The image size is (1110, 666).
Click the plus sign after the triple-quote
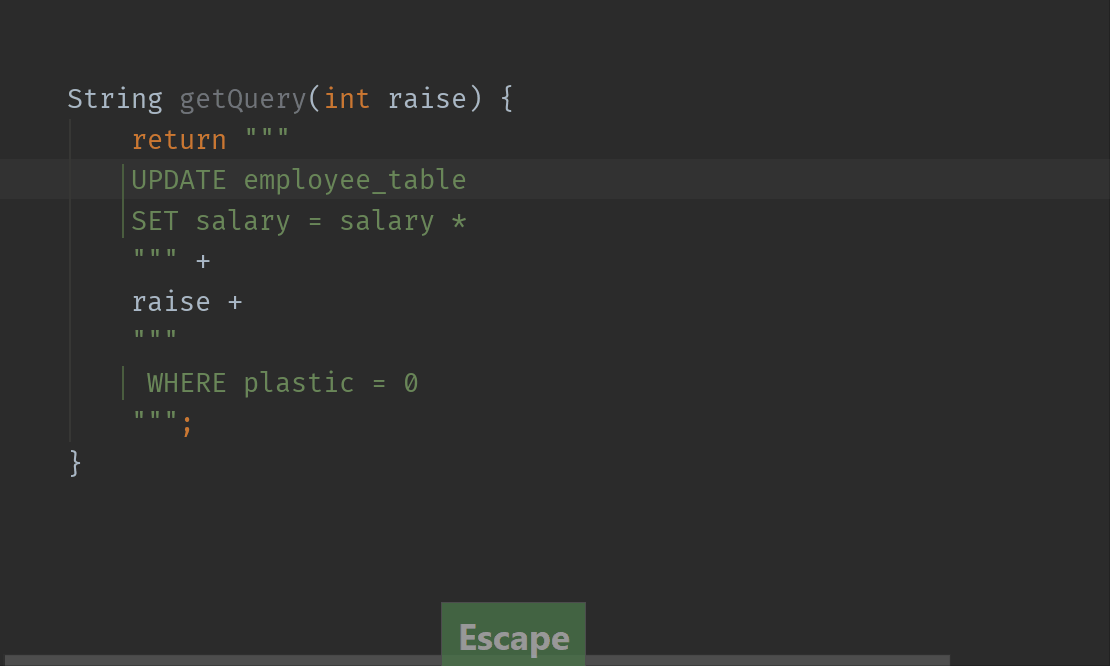point(204,260)
